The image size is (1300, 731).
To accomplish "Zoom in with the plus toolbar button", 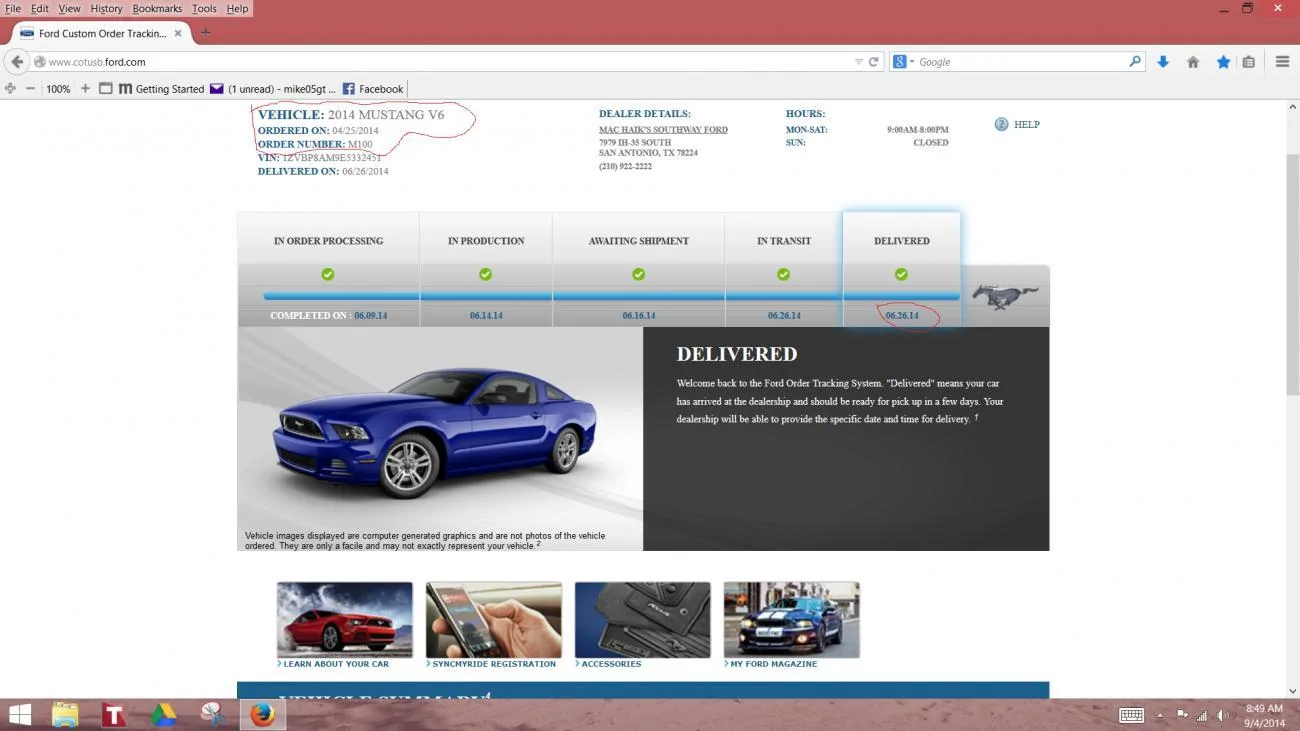I will coord(85,89).
